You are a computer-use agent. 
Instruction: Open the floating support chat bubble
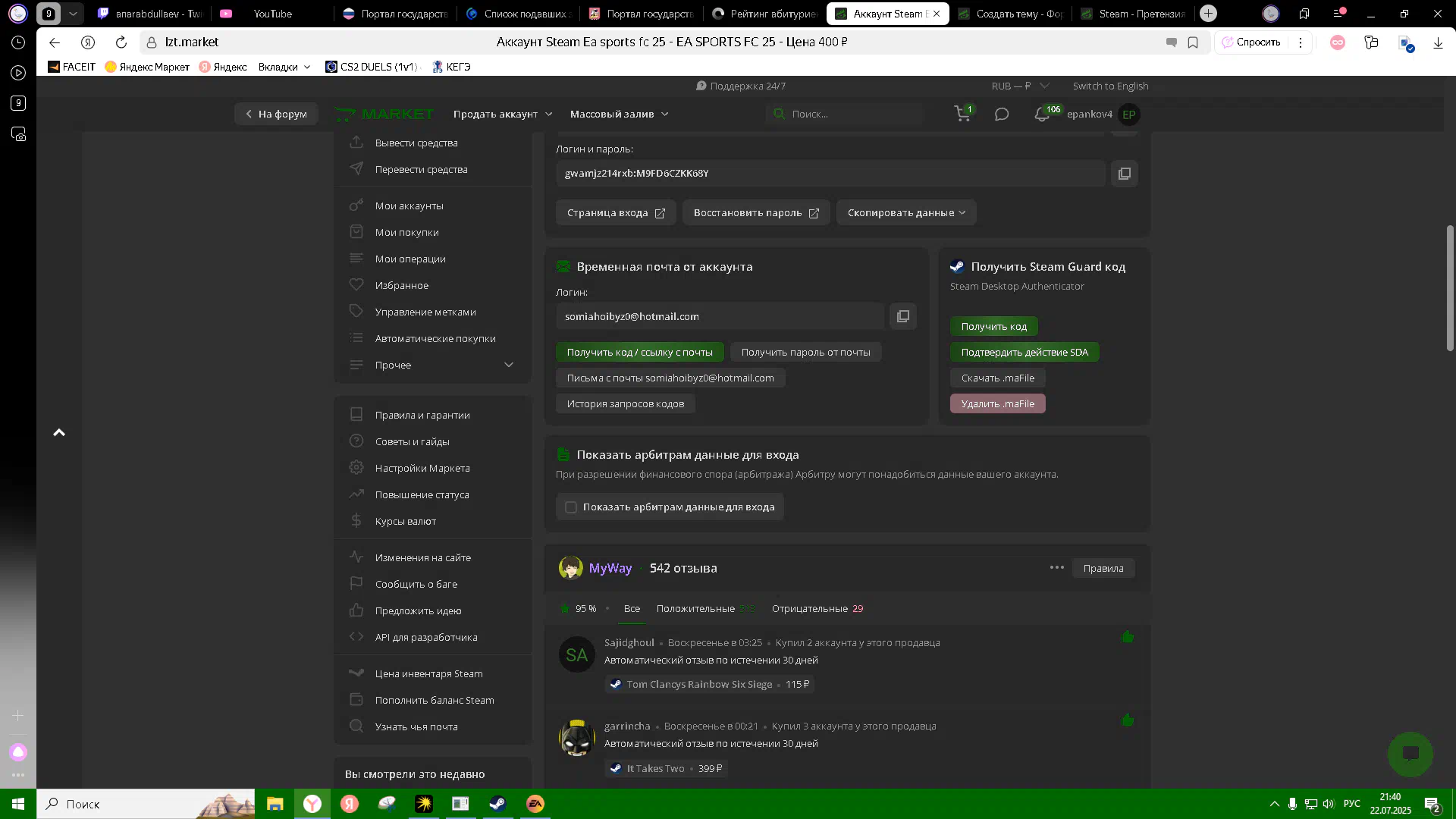click(x=1410, y=754)
